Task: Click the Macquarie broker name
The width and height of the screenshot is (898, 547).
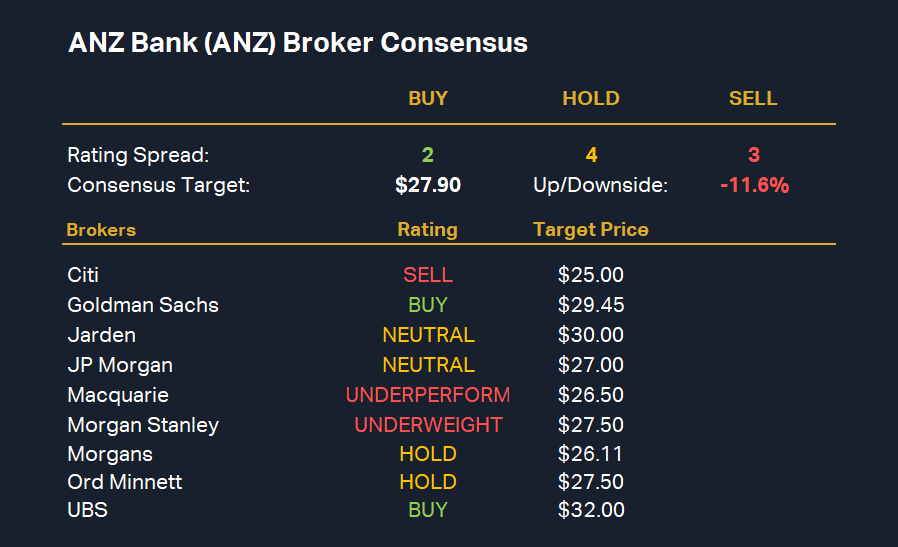Action: click(118, 395)
